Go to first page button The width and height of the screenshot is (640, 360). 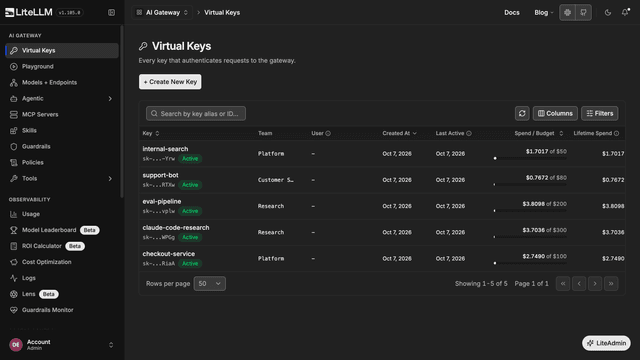563,284
